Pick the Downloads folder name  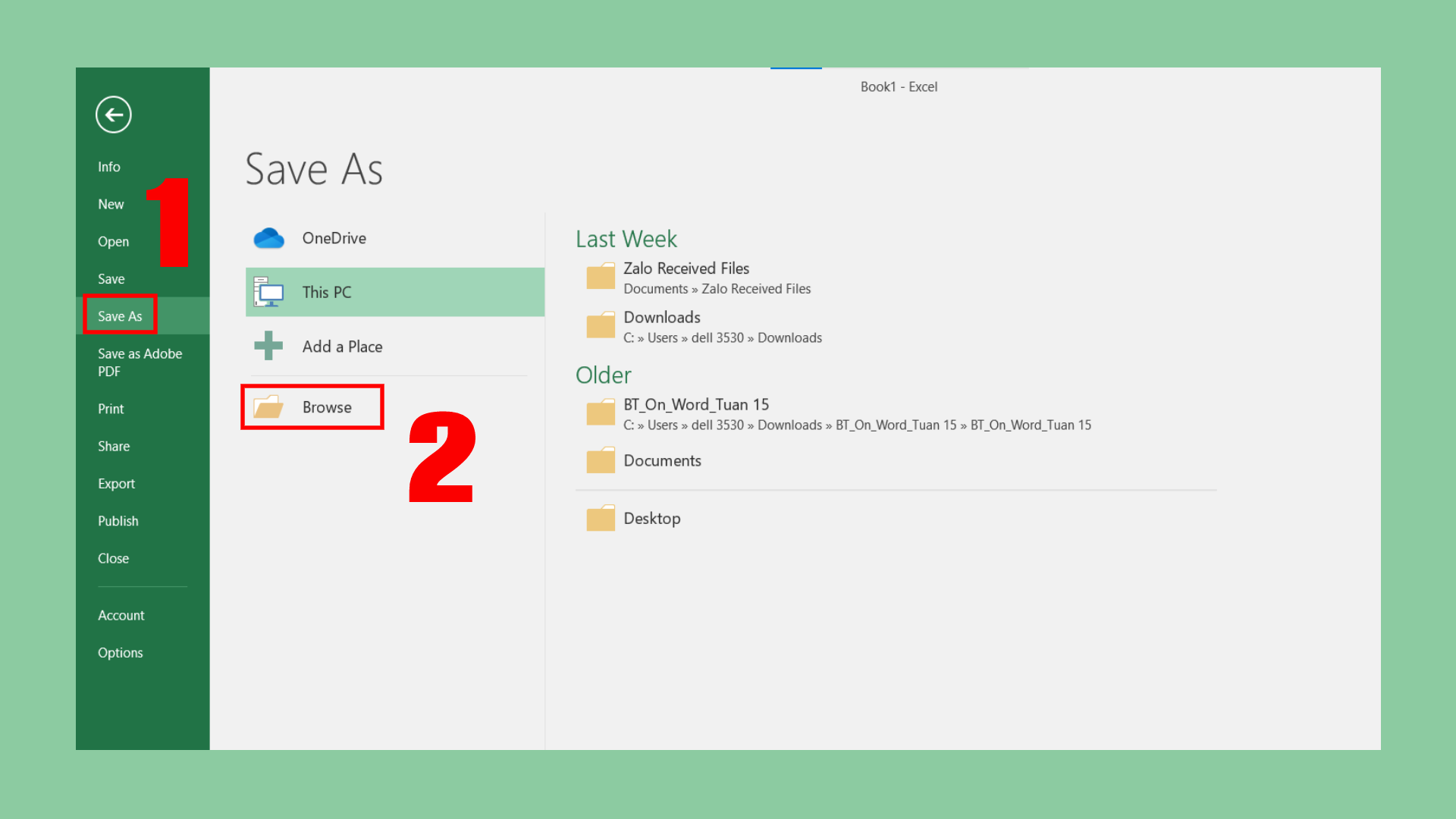tap(661, 317)
